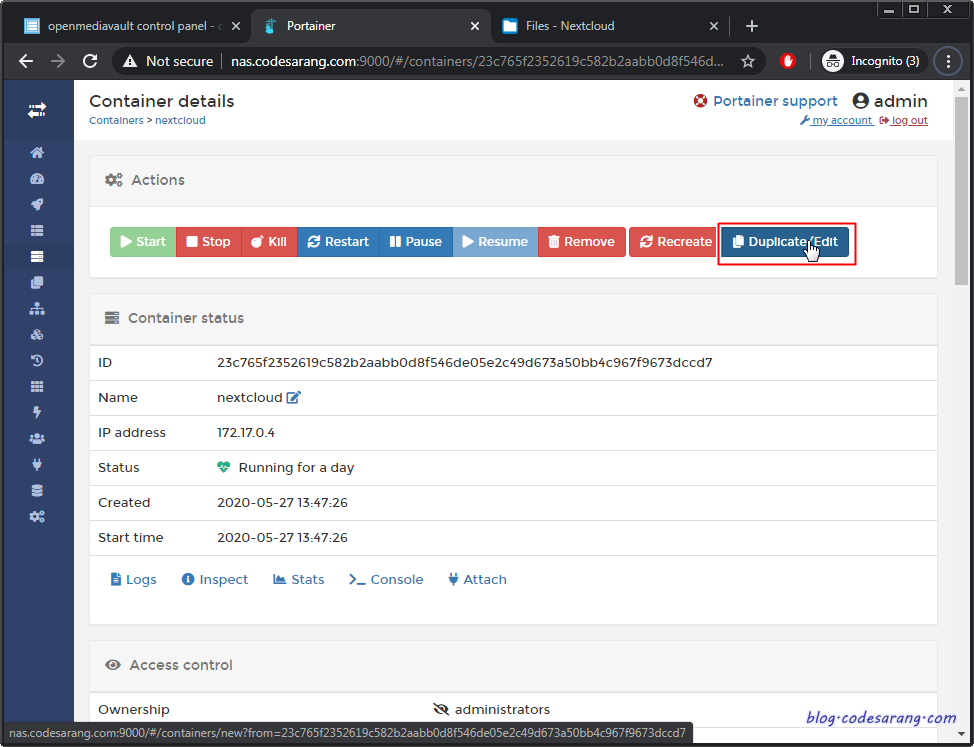The width and height of the screenshot is (974, 747).
Task: Restart the container
Action: click(x=338, y=242)
